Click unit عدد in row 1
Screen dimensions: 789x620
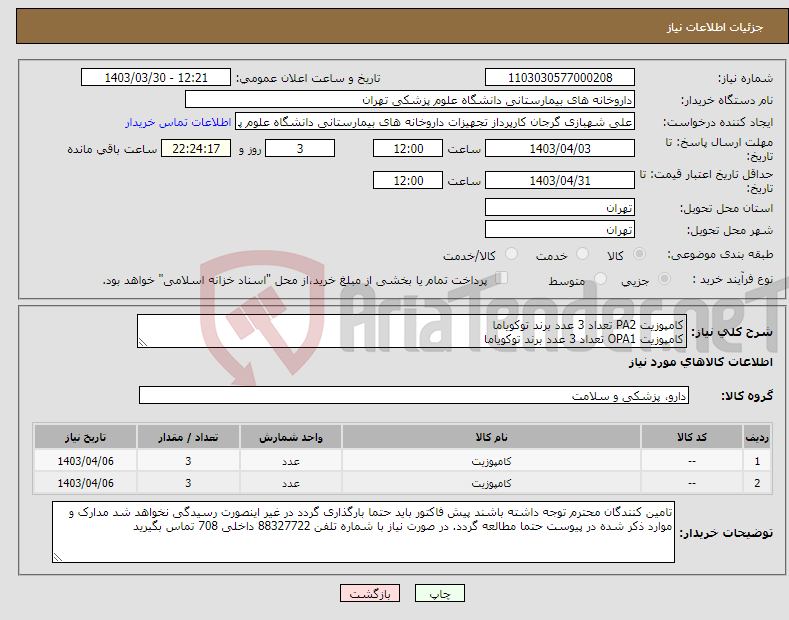pos(291,461)
